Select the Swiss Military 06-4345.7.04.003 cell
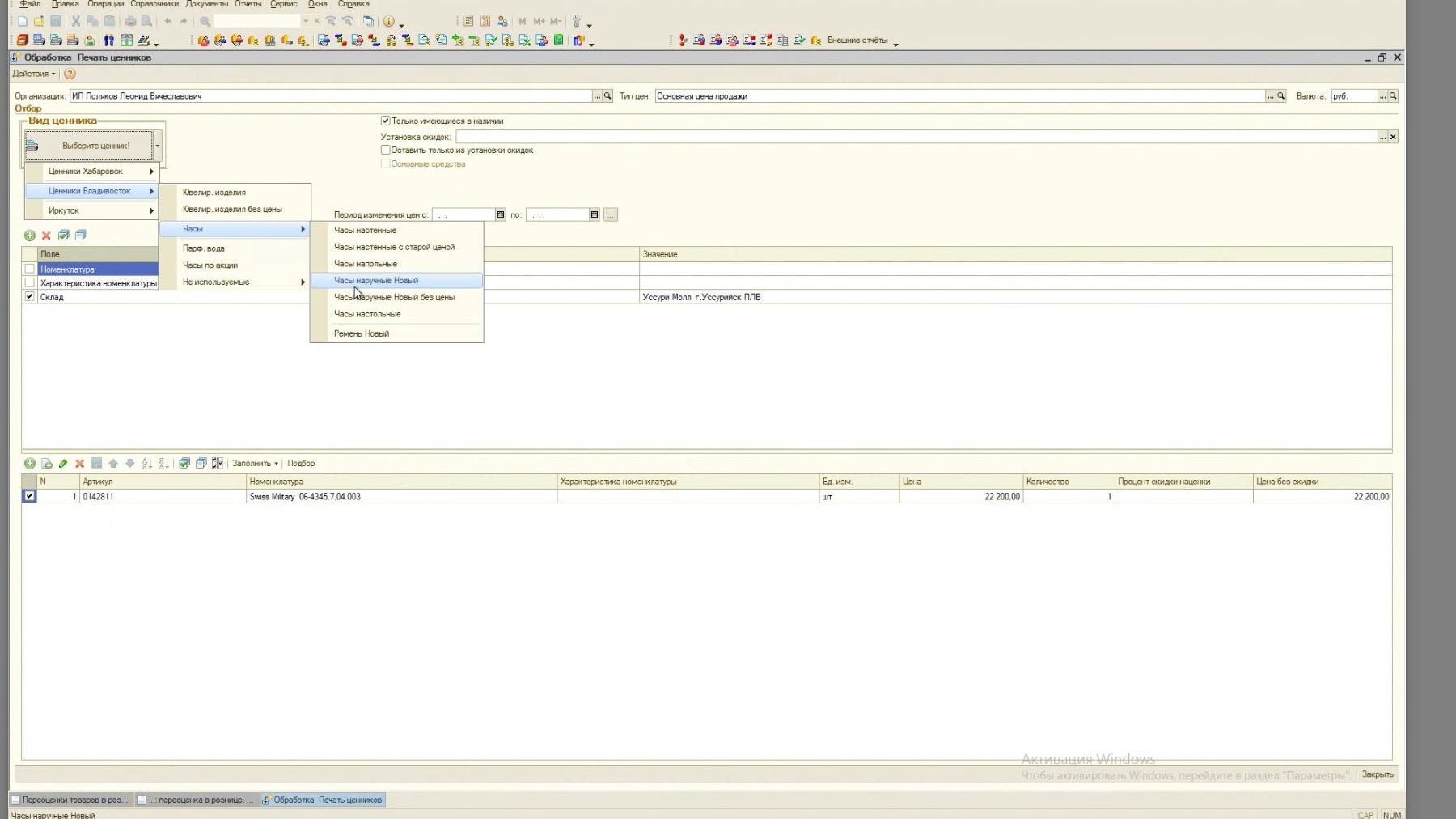1456x819 pixels. click(x=401, y=497)
